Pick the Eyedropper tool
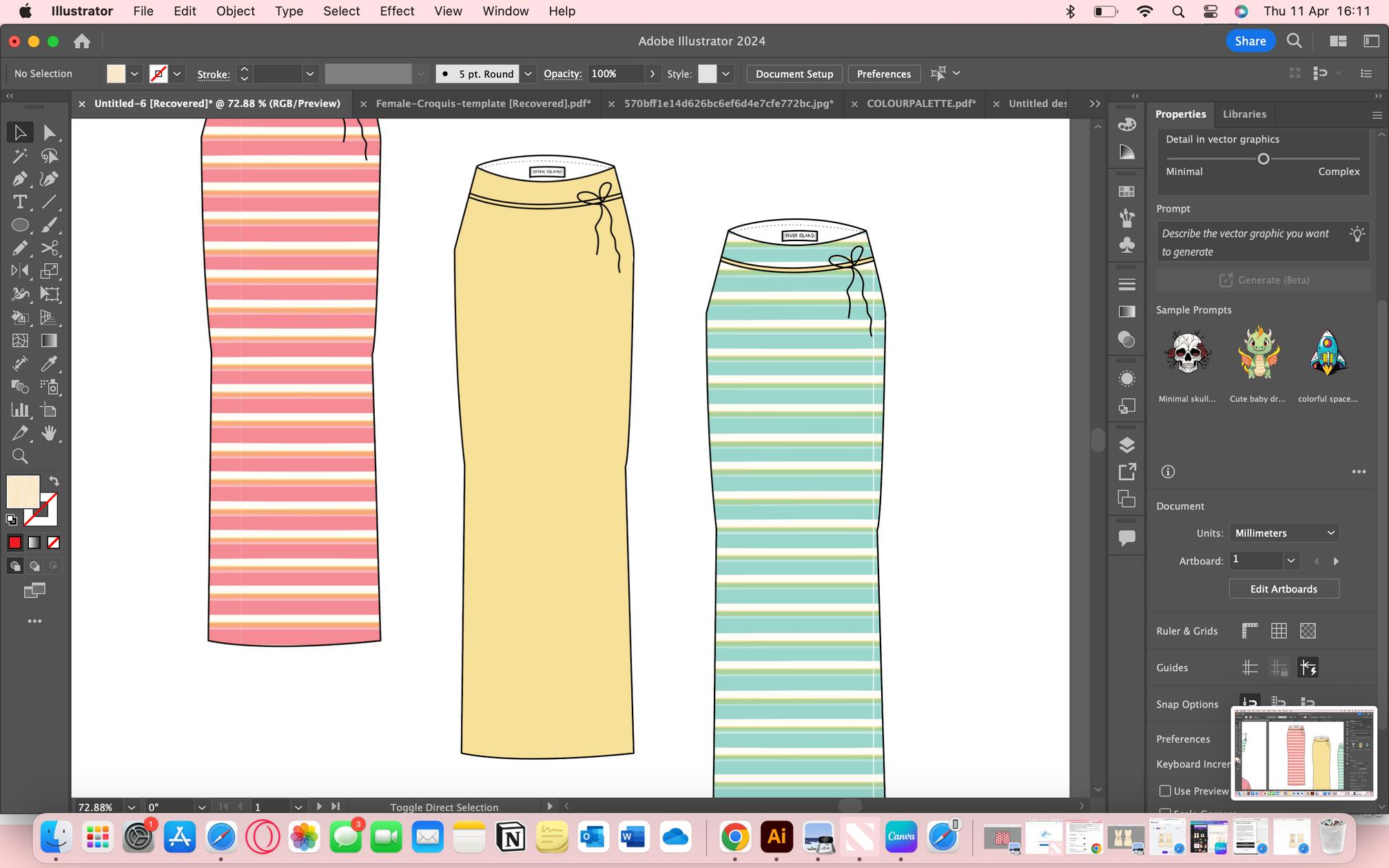 tap(49, 364)
